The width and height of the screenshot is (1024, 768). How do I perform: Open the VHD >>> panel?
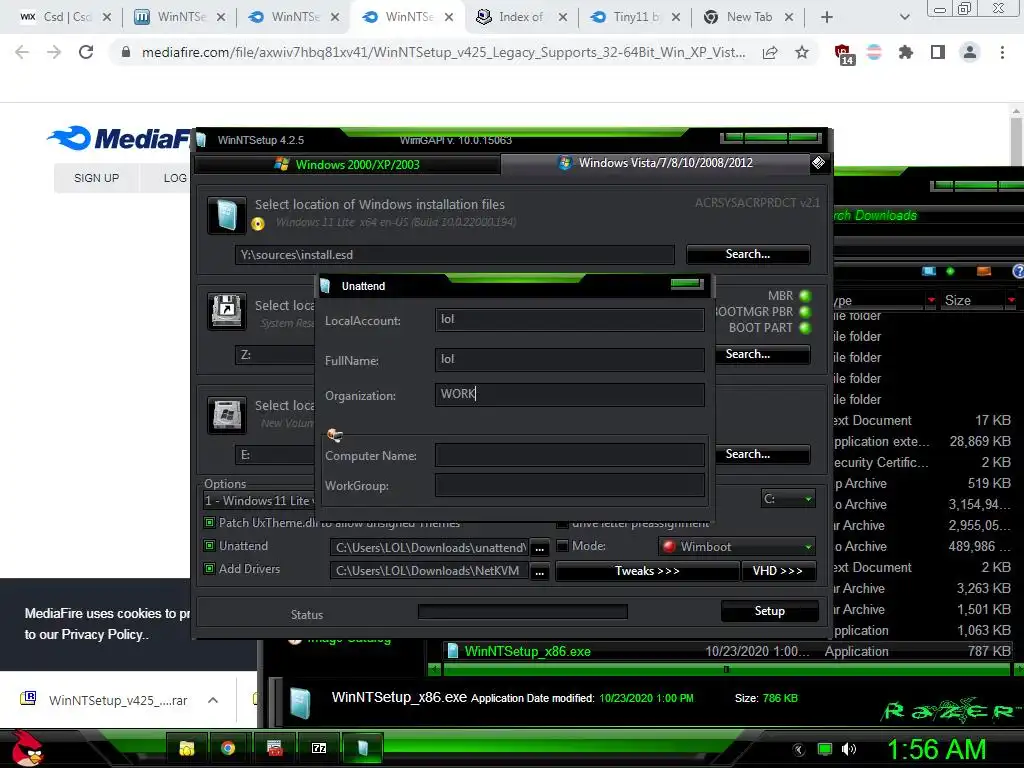pos(778,571)
